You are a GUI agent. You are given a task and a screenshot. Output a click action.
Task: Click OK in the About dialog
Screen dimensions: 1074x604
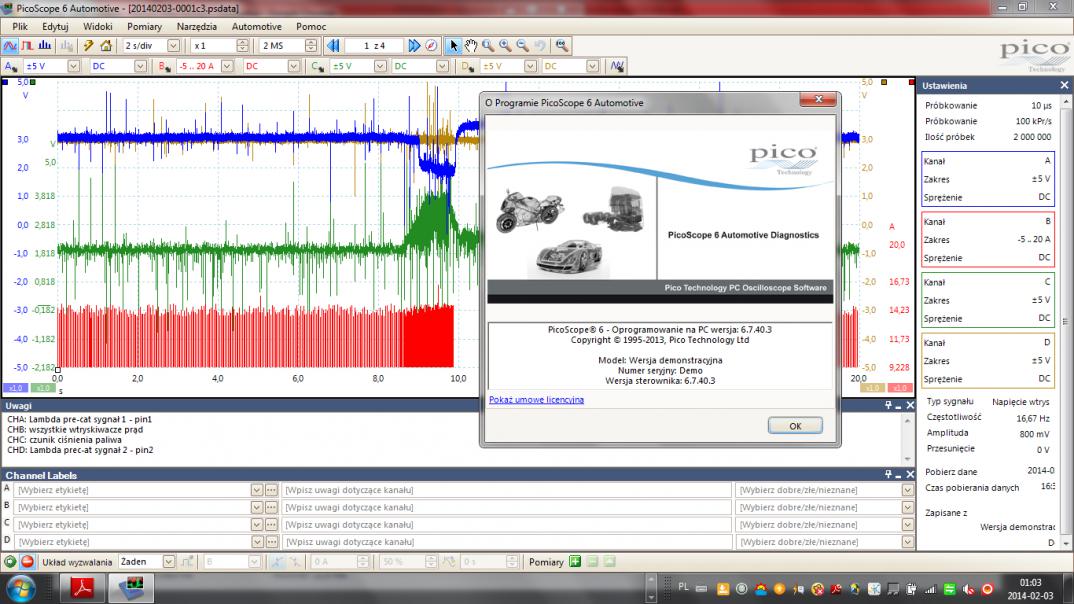point(795,426)
